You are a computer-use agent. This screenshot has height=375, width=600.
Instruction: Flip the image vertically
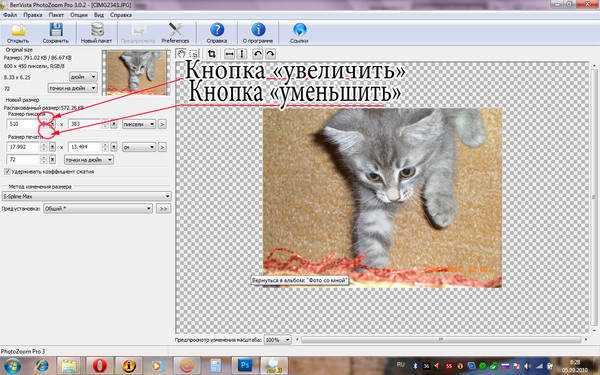[x=241, y=54]
